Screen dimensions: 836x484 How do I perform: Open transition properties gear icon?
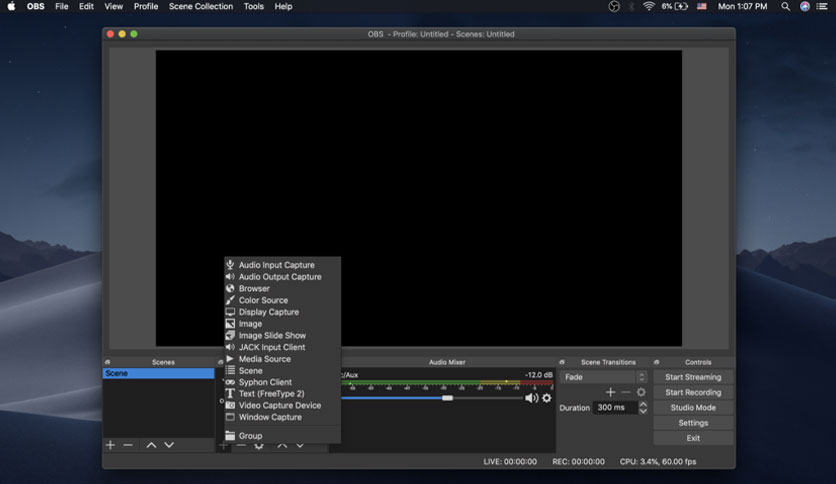[641, 392]
